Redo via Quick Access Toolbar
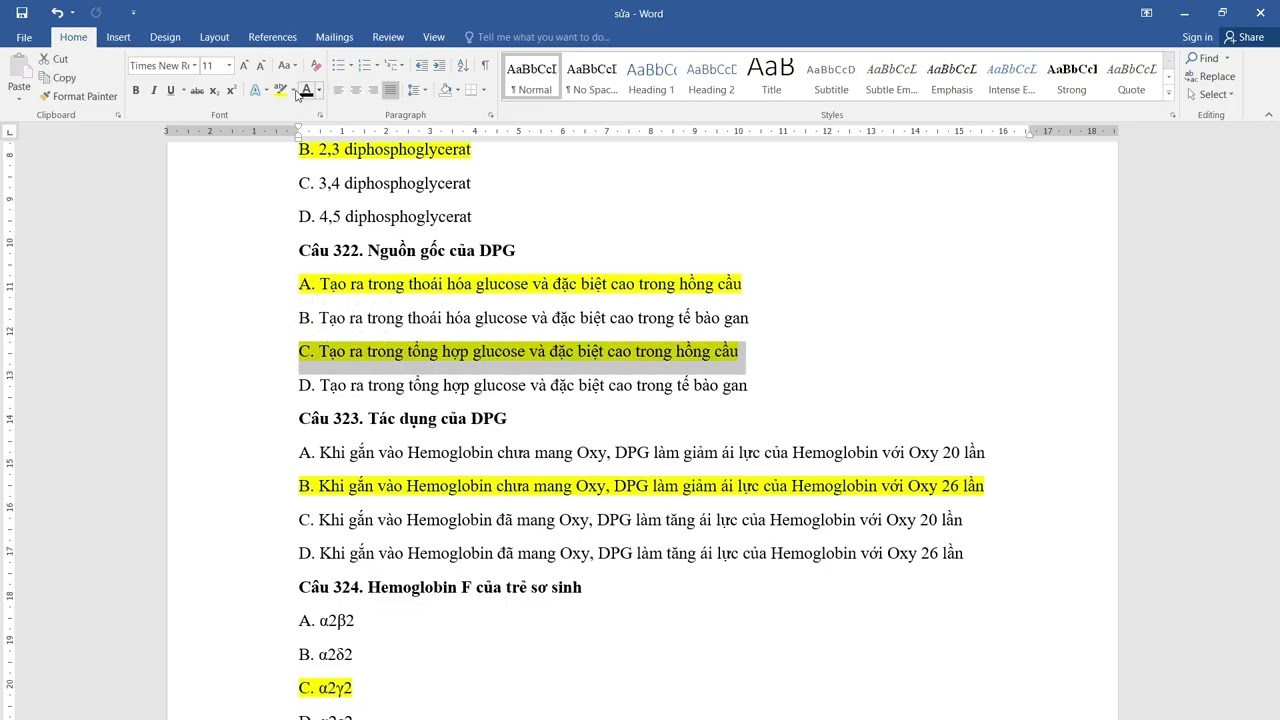This screenshot has height=720, width=1280. pos(96,13)
